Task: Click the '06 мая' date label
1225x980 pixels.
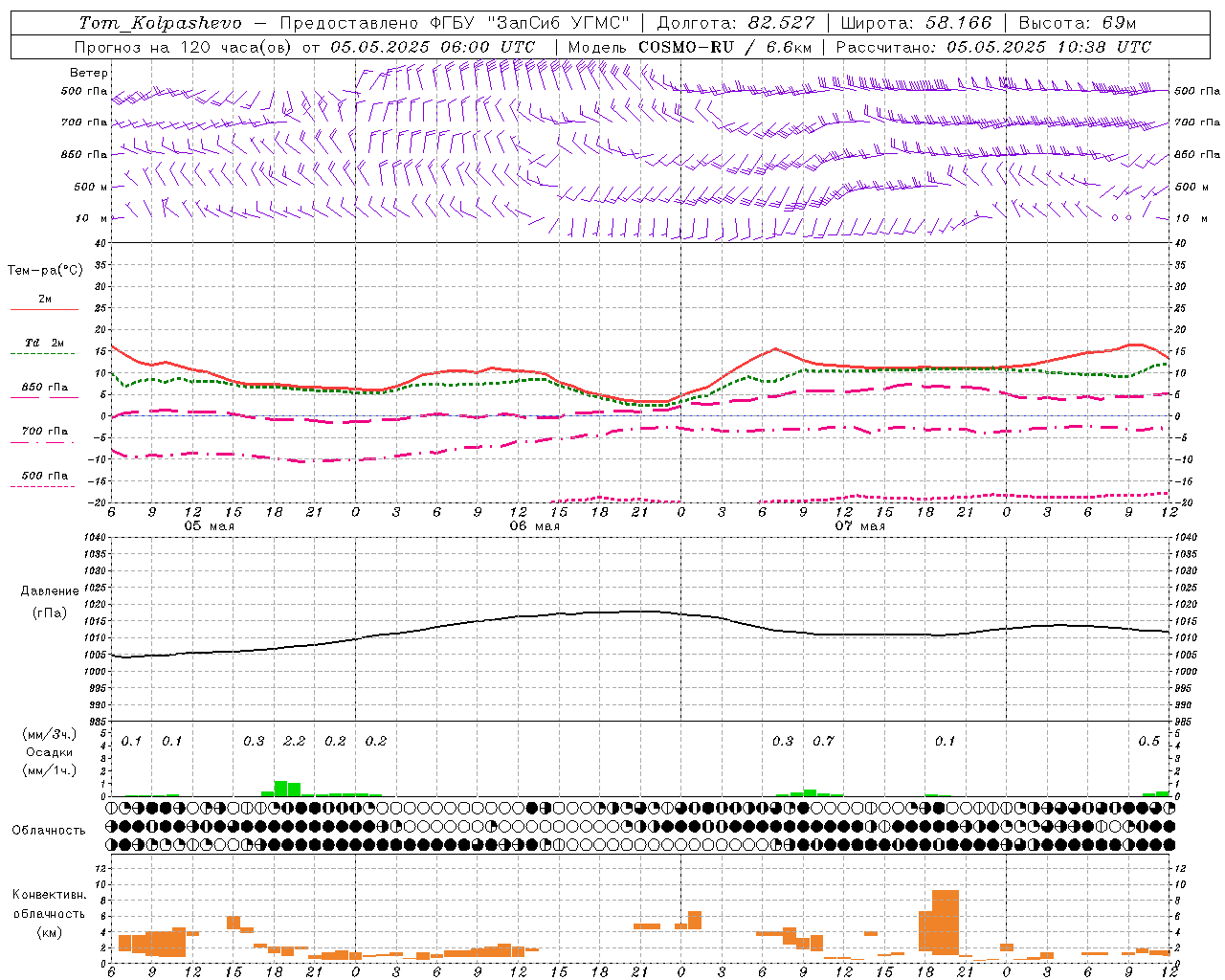Action: [534, 526]
